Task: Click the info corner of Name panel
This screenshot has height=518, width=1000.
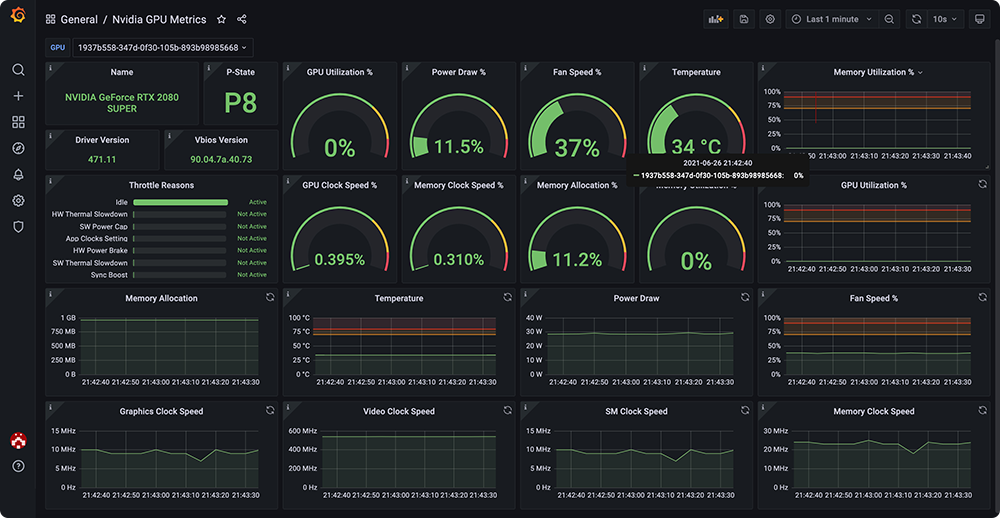Action: pos(50,66)
